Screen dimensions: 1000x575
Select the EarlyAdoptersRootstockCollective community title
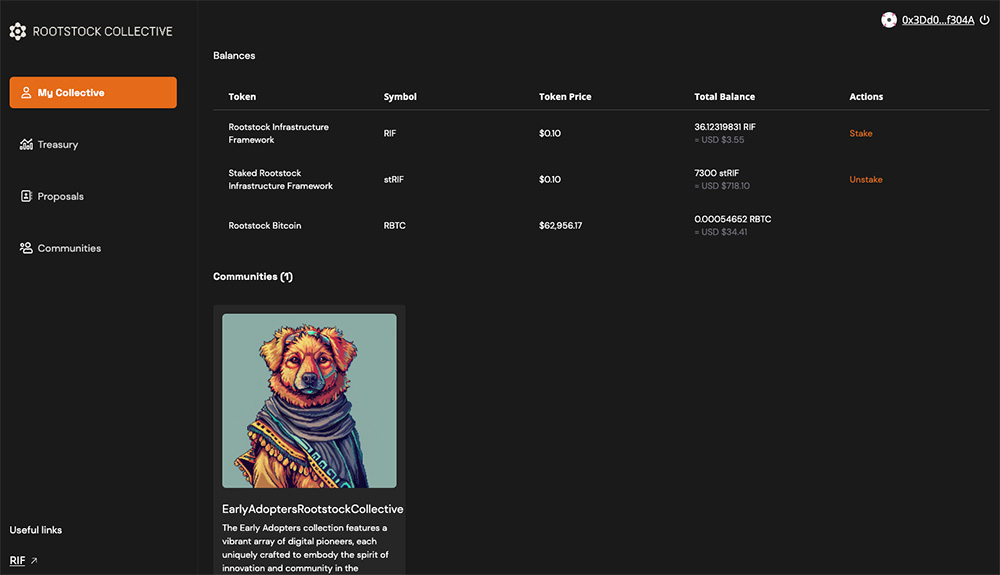pyautogui.click(x=312, y=509)
